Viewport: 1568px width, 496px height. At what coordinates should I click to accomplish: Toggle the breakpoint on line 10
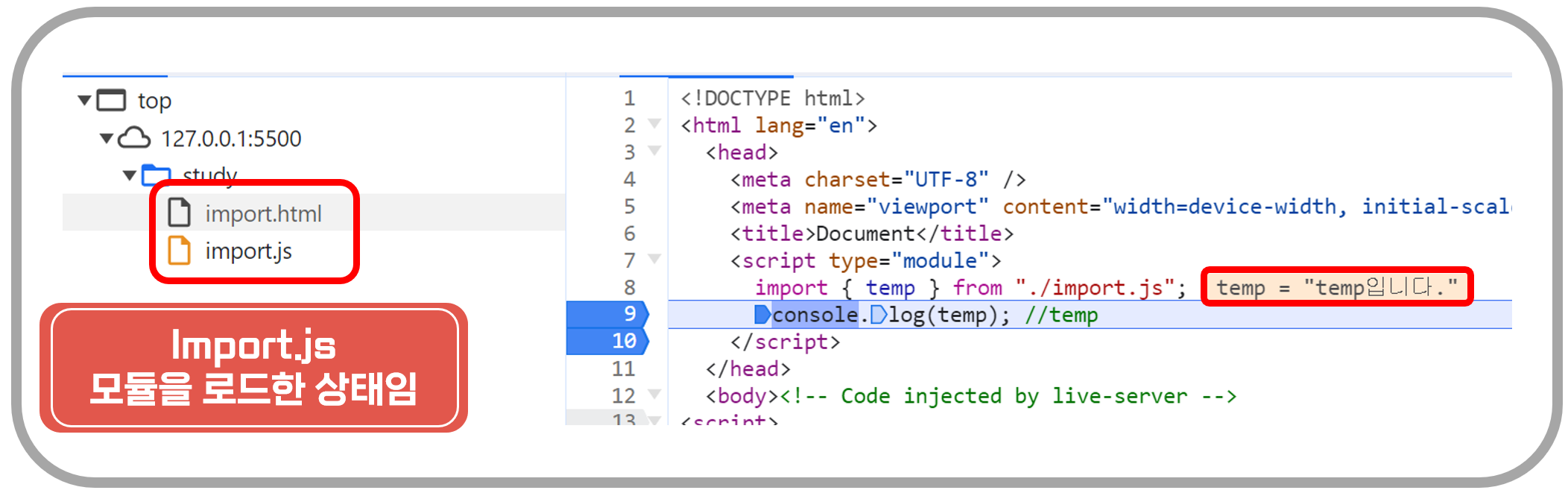pyautogui.click(x=607, y=341)
